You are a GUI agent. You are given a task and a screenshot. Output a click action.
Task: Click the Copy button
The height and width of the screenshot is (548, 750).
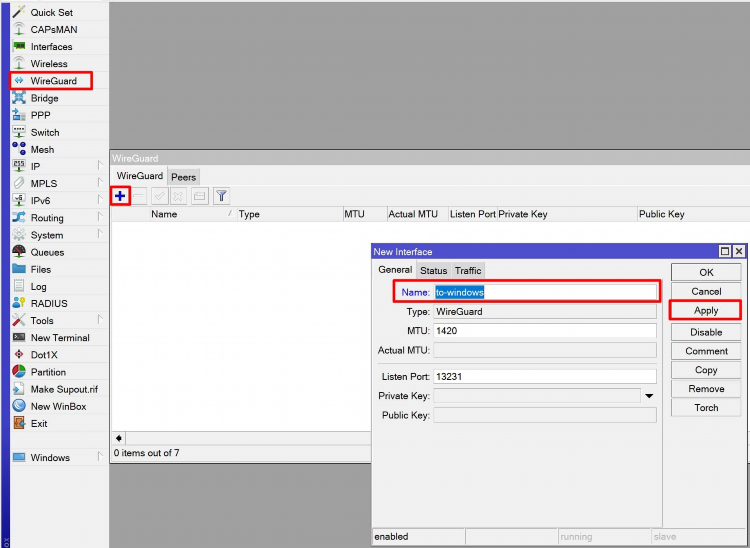(706, 370)
